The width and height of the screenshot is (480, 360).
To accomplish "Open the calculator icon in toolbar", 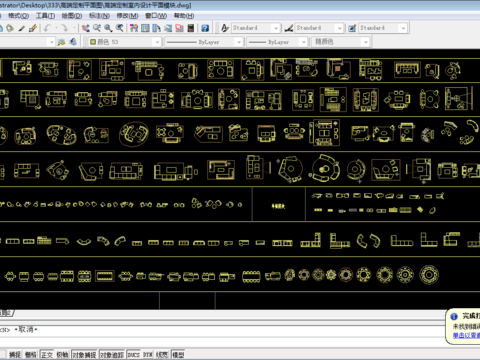I will point(191,28).
